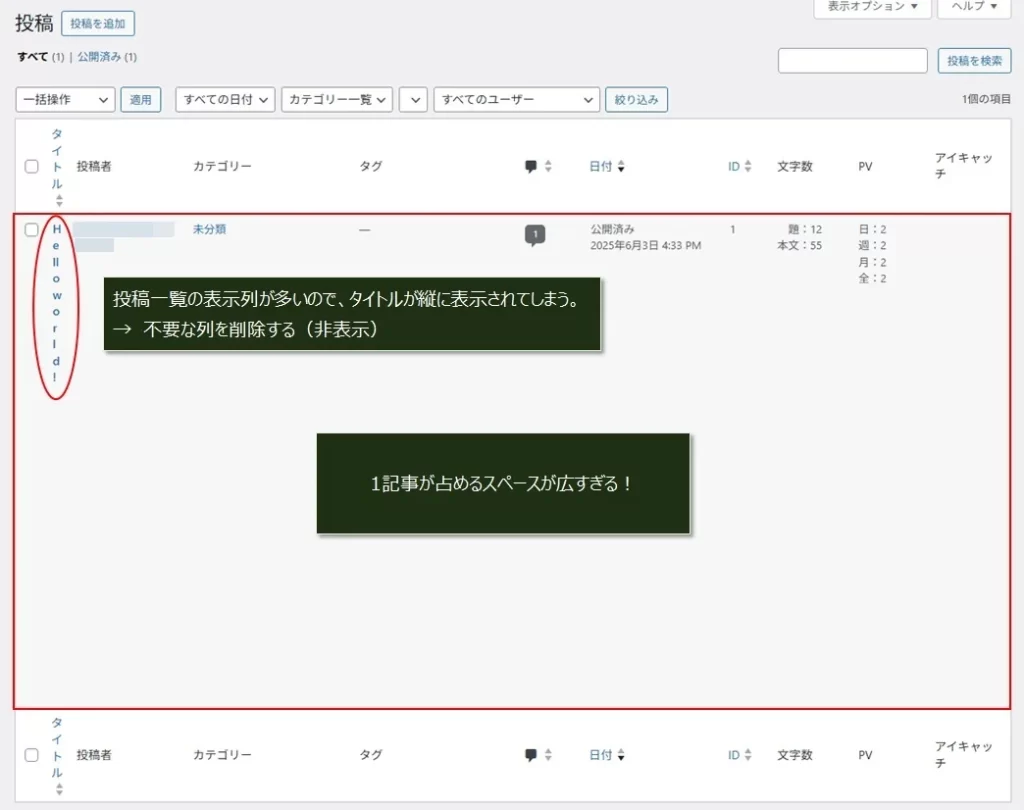Open the 未分類 category link
1024x810 pixels.
pos(211,229)
